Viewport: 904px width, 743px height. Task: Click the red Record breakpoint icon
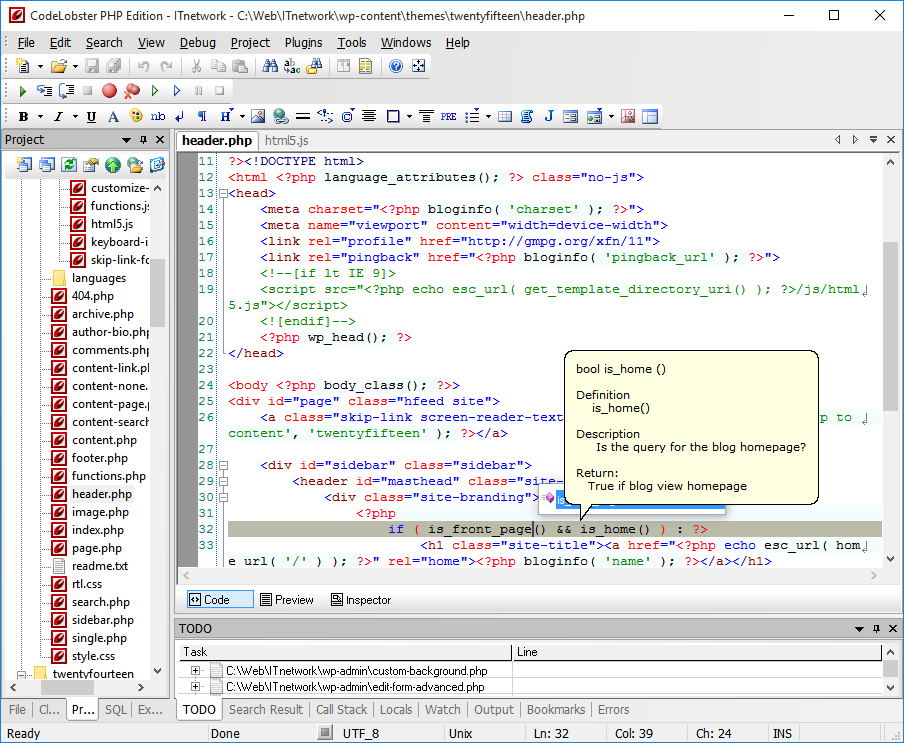click(109, 90)
